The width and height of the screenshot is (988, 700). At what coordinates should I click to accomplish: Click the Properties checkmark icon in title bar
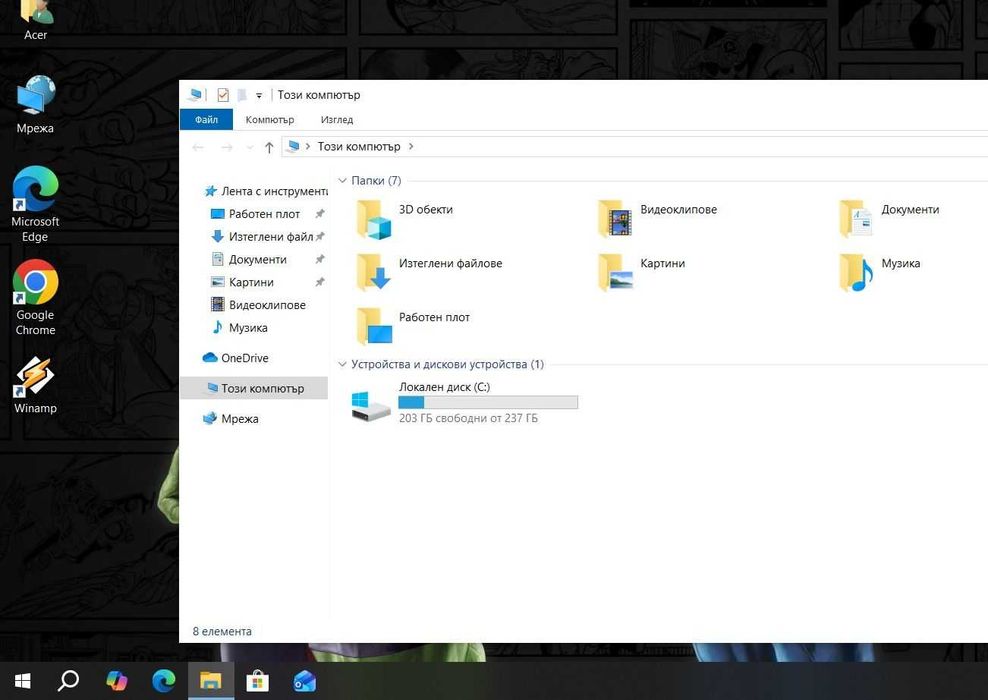[223, 95]
